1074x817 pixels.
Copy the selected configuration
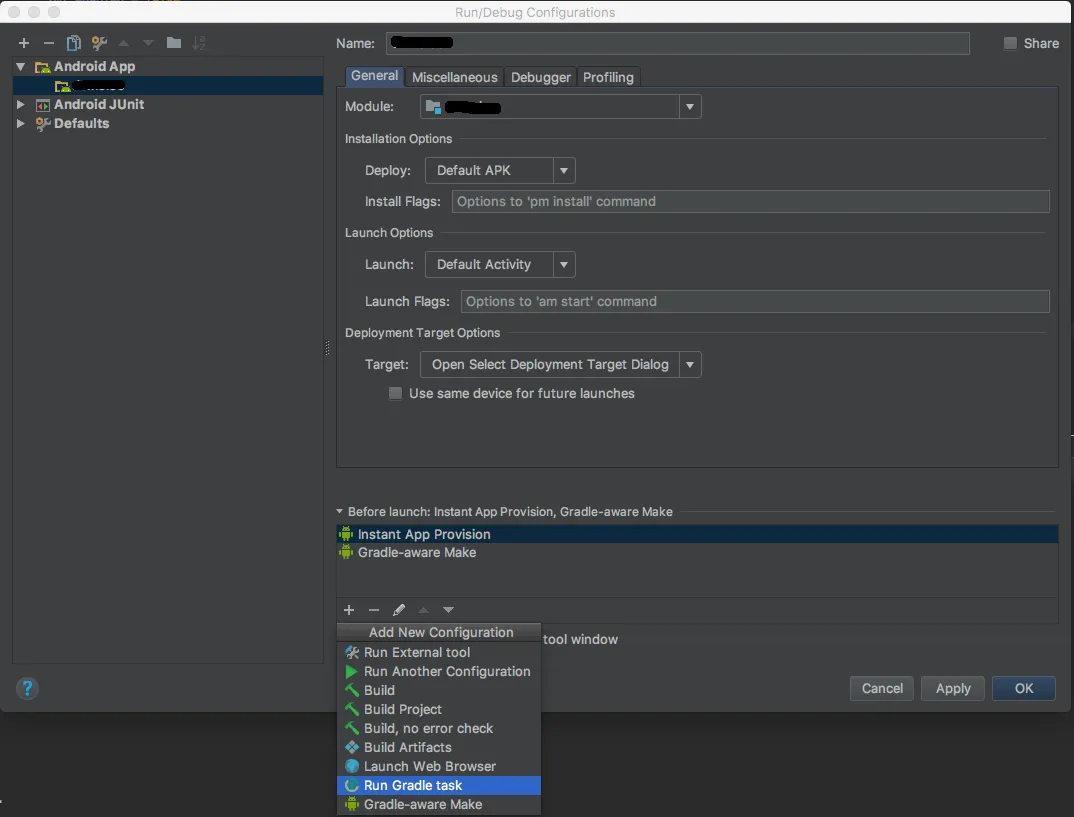73,43
